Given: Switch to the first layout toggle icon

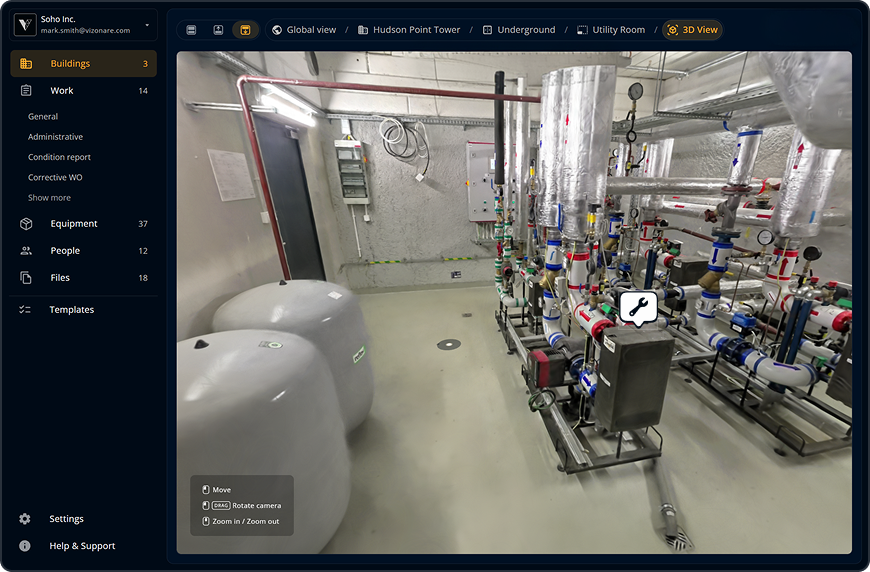Looking at the screenshot, I should 191,30.
